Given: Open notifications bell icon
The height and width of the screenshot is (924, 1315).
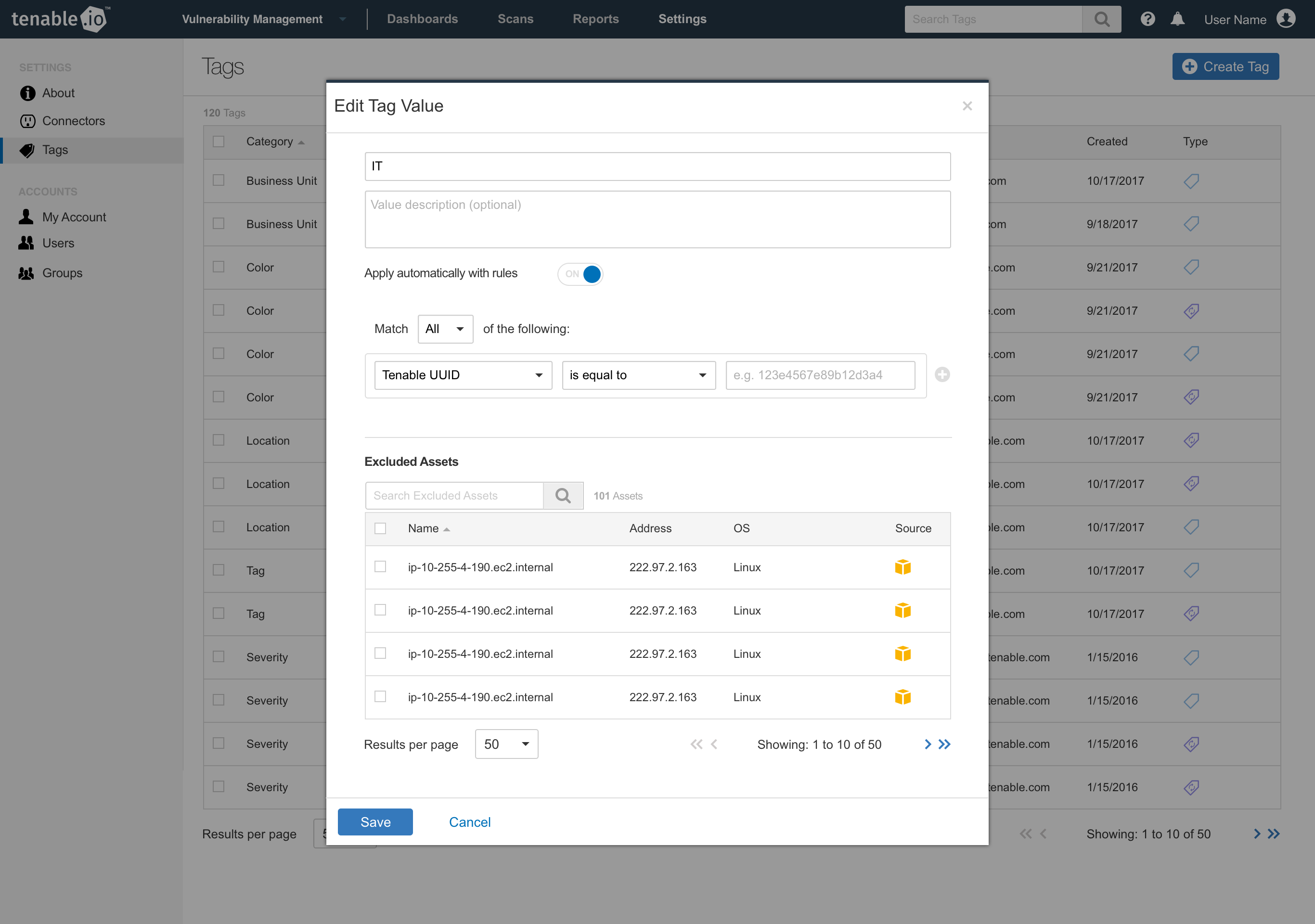Looking at the screenshot, I should pos(1177,19).
